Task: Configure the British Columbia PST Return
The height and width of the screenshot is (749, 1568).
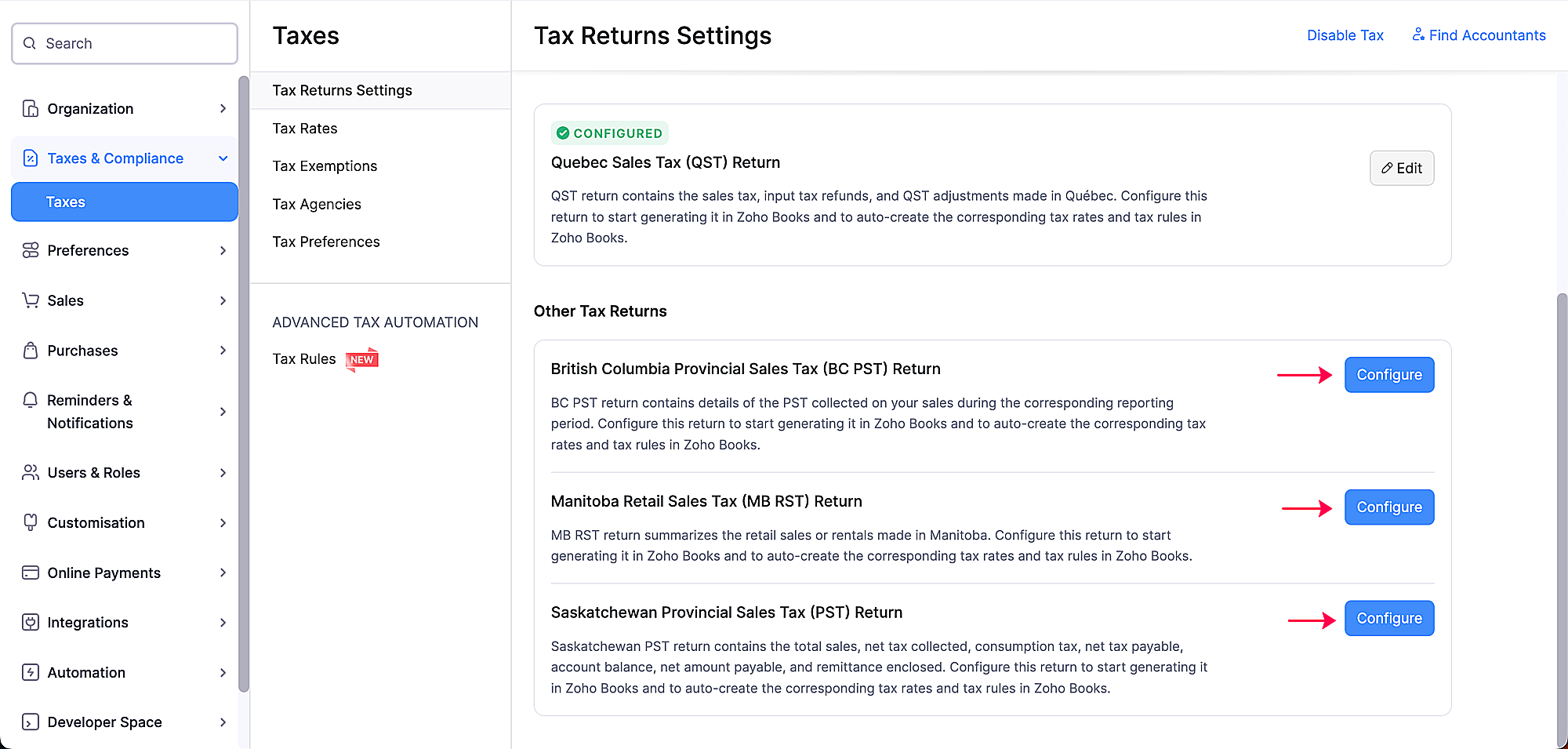Action: [1388, 374]
